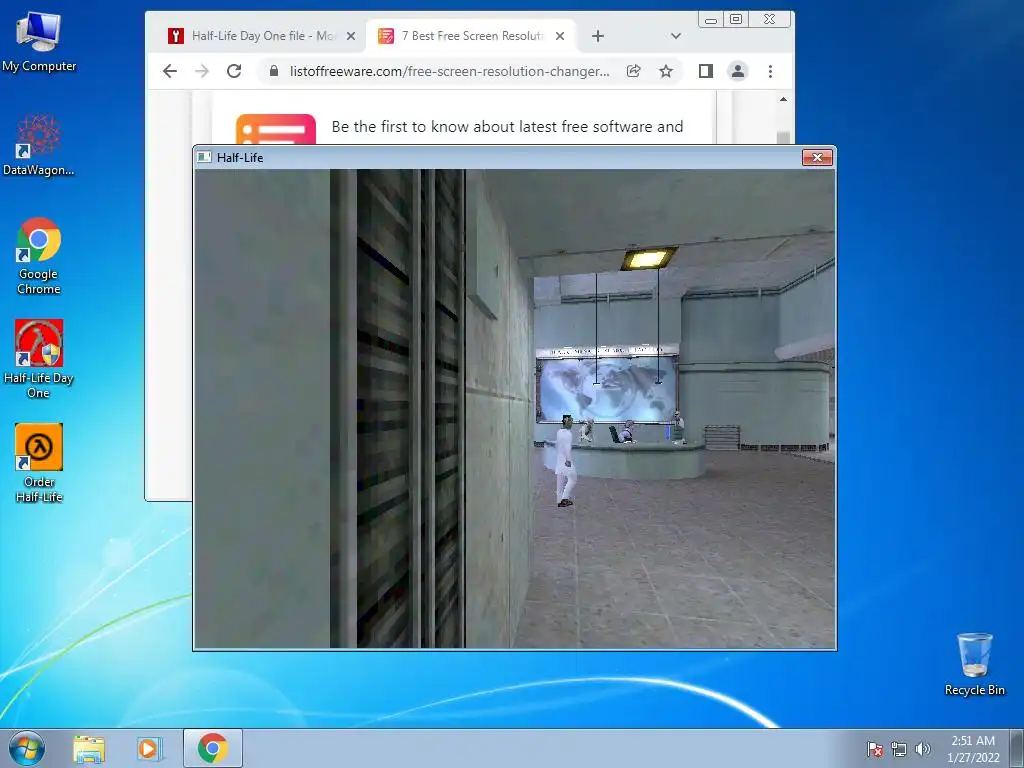Go forward in Chrome
This screenshot has height=768, width=1024.
(x=202, y=71)
